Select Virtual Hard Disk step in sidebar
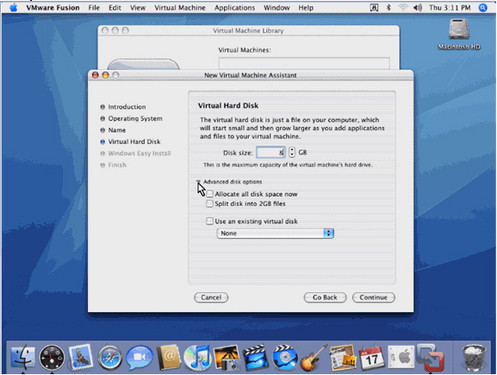 point(134,142)
